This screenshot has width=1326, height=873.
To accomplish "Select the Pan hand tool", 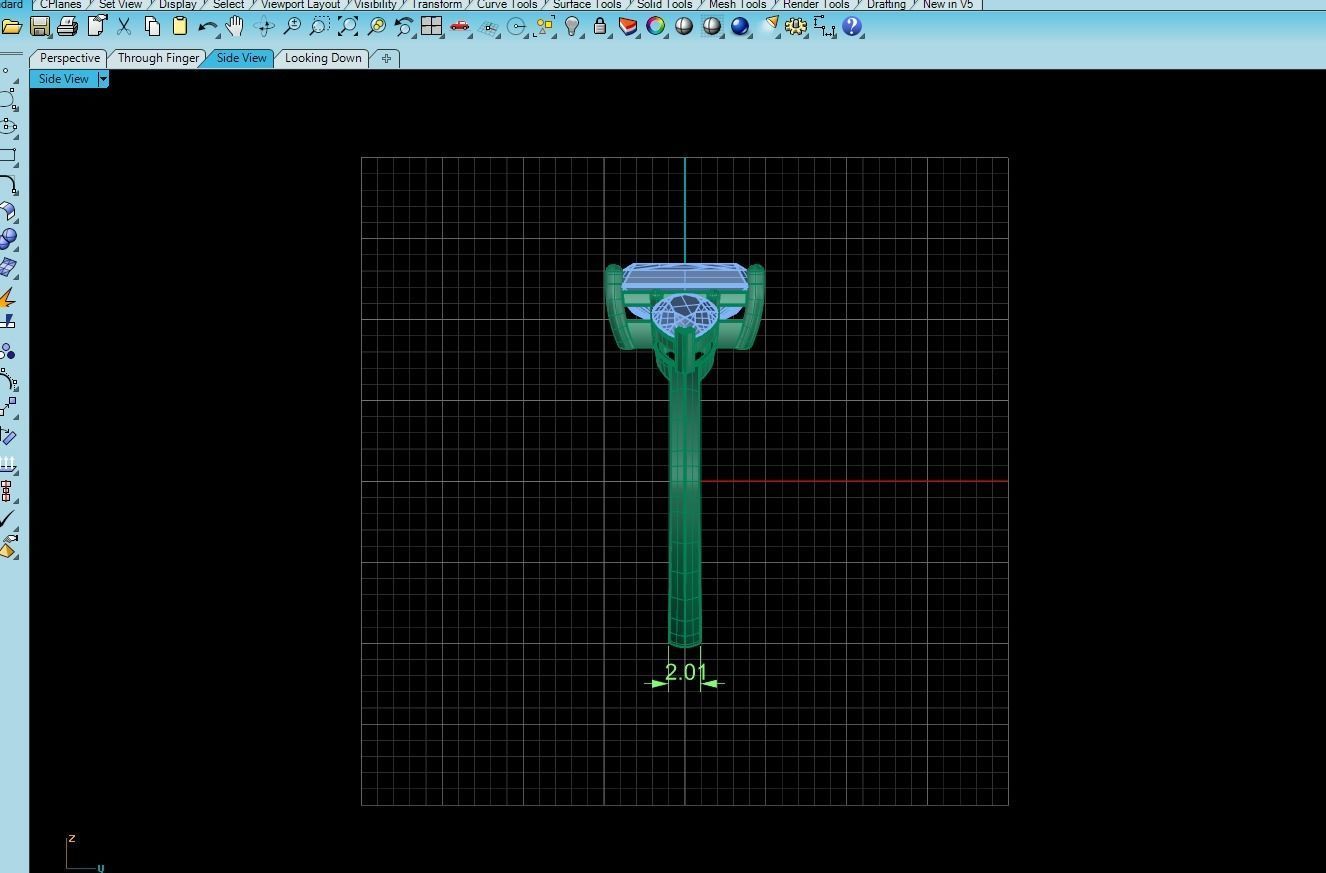I will 236,27.
